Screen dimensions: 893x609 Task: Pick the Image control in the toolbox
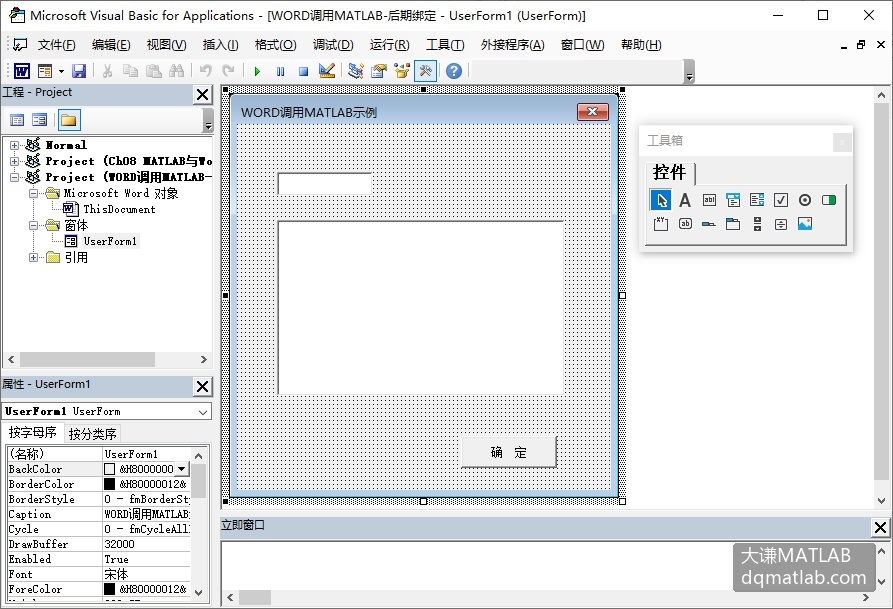point(805,224)
